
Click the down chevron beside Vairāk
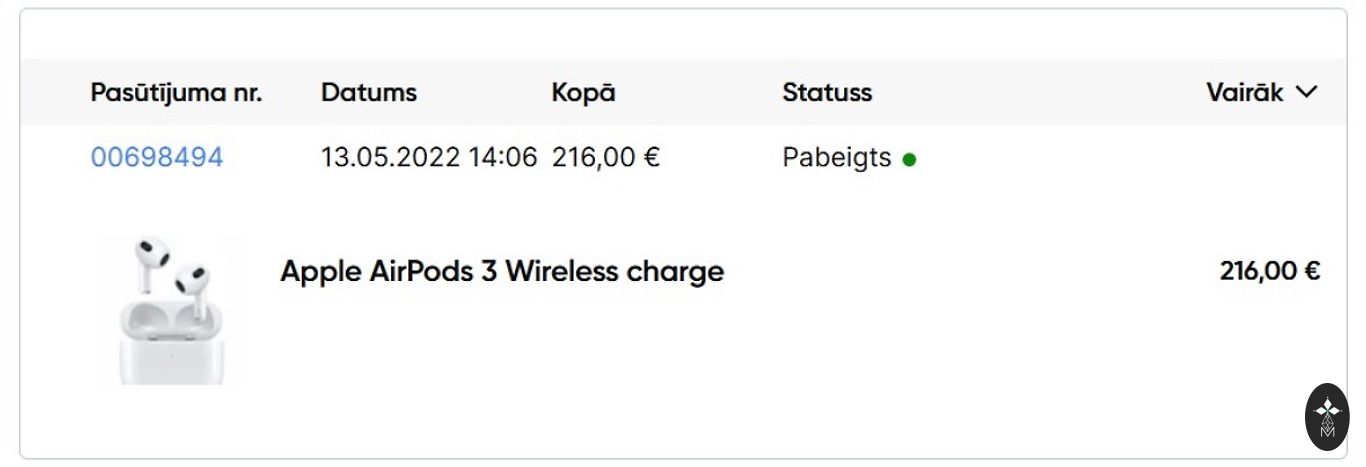tap(1306, 92)
